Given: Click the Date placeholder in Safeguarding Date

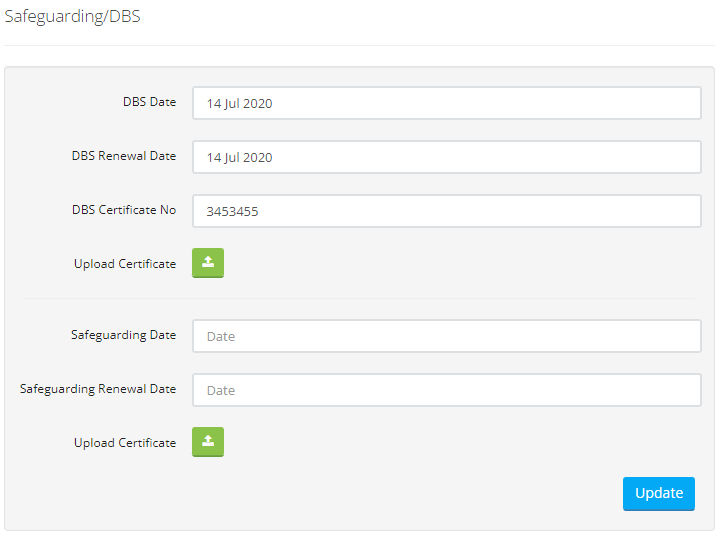Looking at the screenshot, I should [x=221, y=337].
